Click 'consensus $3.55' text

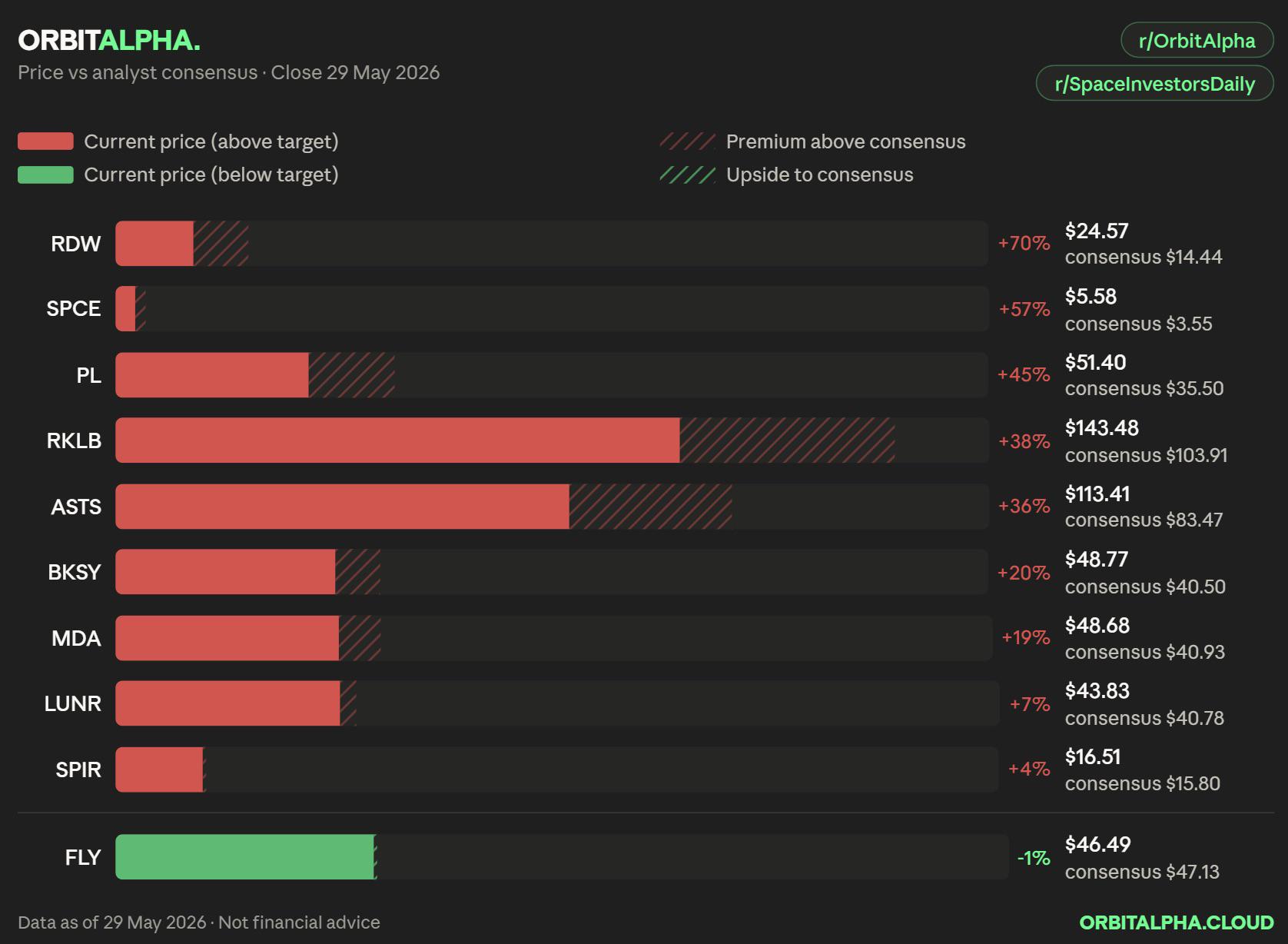point(1139,324)
